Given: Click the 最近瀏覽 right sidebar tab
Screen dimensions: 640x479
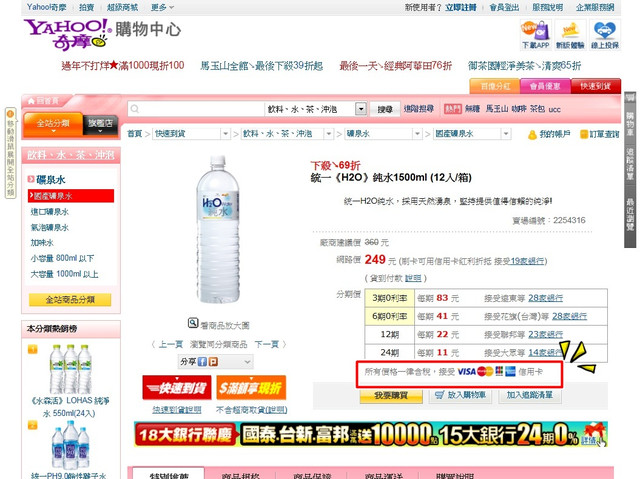Looking at the screenshot, I should click(630, 216).
